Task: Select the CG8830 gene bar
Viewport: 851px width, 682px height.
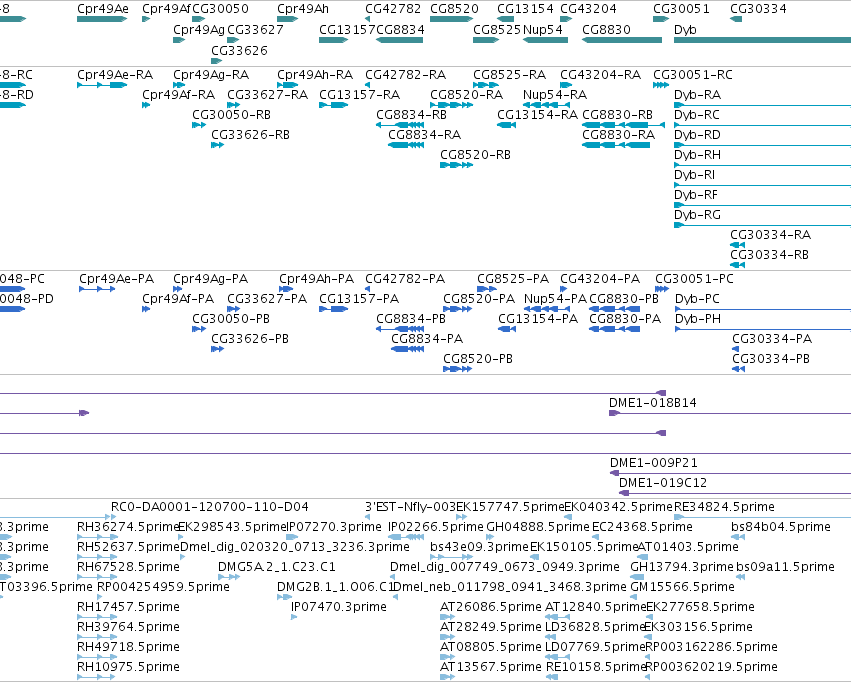Action: tap(622, 40)
